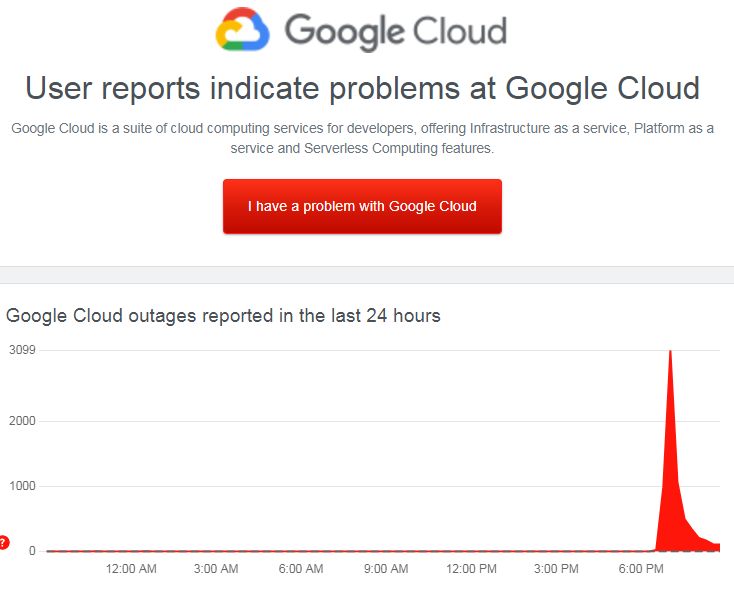Select the 12:00 PM time marker
The image size is (734, 590).
[x=471, y=569]
